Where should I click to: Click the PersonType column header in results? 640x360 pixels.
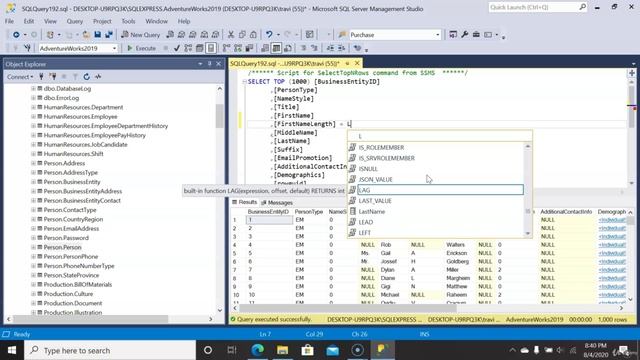click(x=309, y=212)
